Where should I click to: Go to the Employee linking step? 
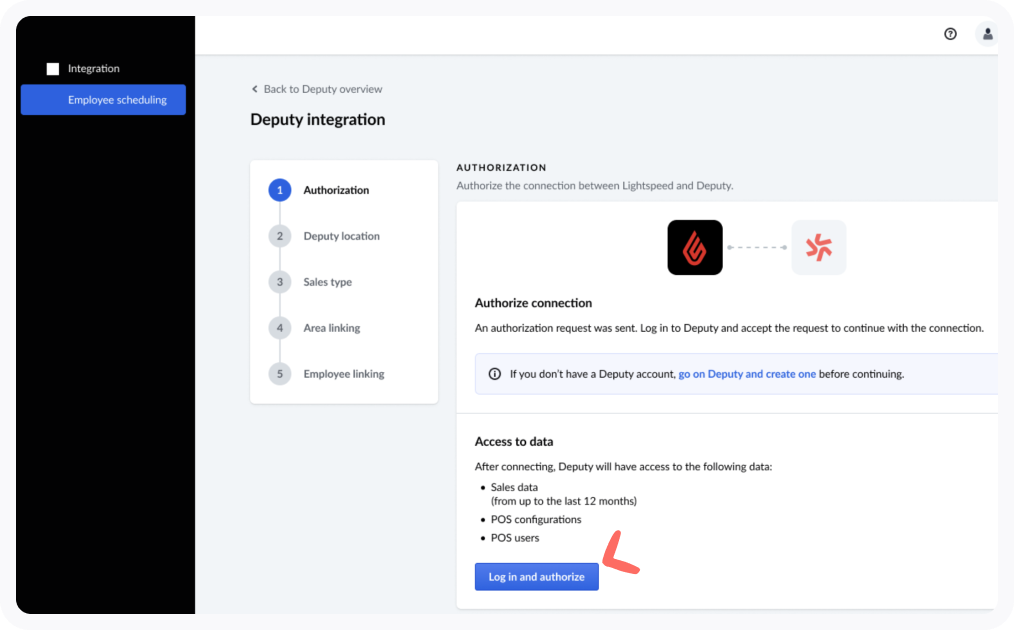344,374
